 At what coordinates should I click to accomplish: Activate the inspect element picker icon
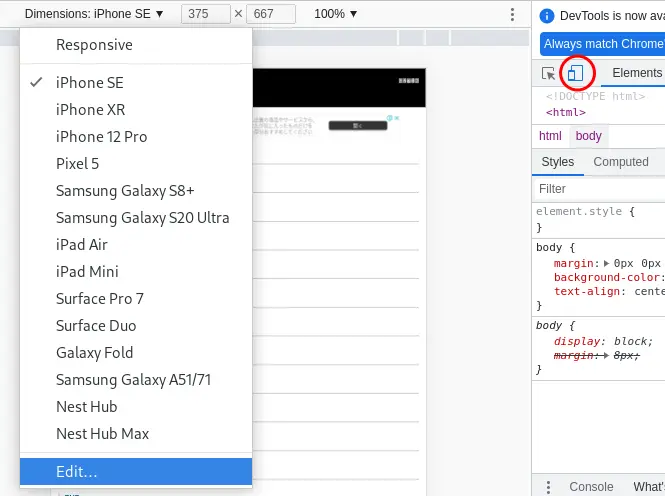click(x=548, y=73)
